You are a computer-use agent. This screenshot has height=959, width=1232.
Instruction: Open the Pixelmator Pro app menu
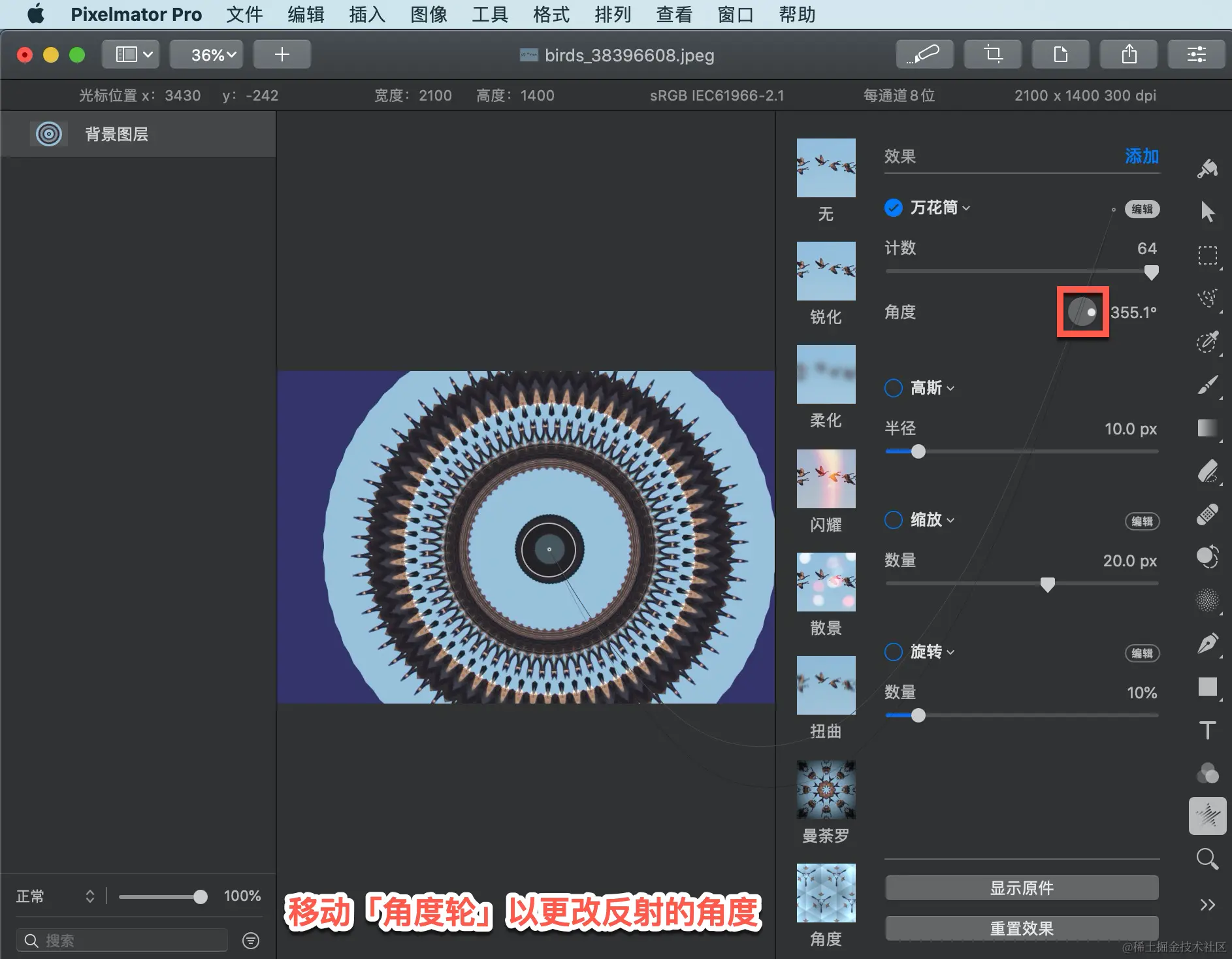point(136,14)
